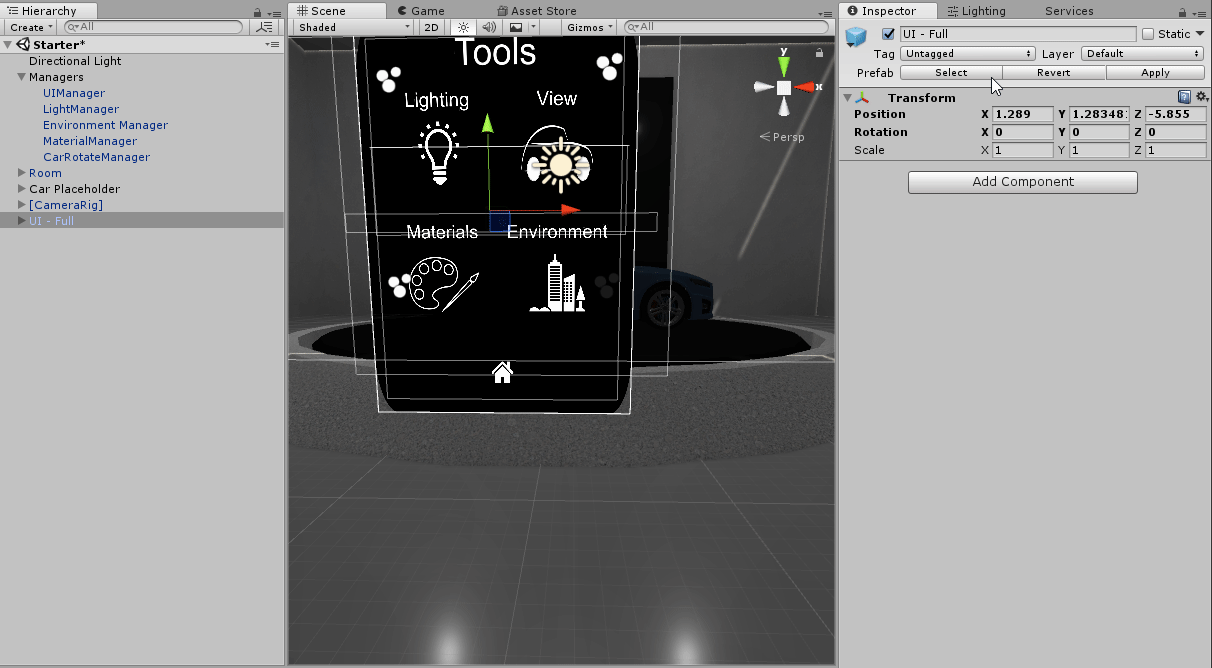
Task: Expand the Room tree item
Action: (21, 173)
